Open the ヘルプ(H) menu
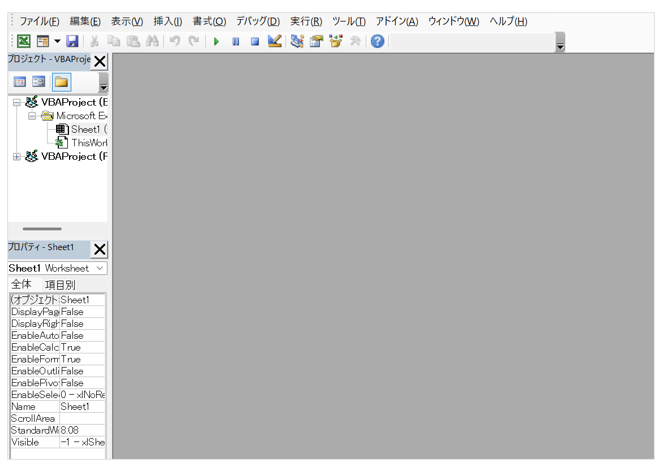The width and height of the screenshot is (658, 464). 508,21
